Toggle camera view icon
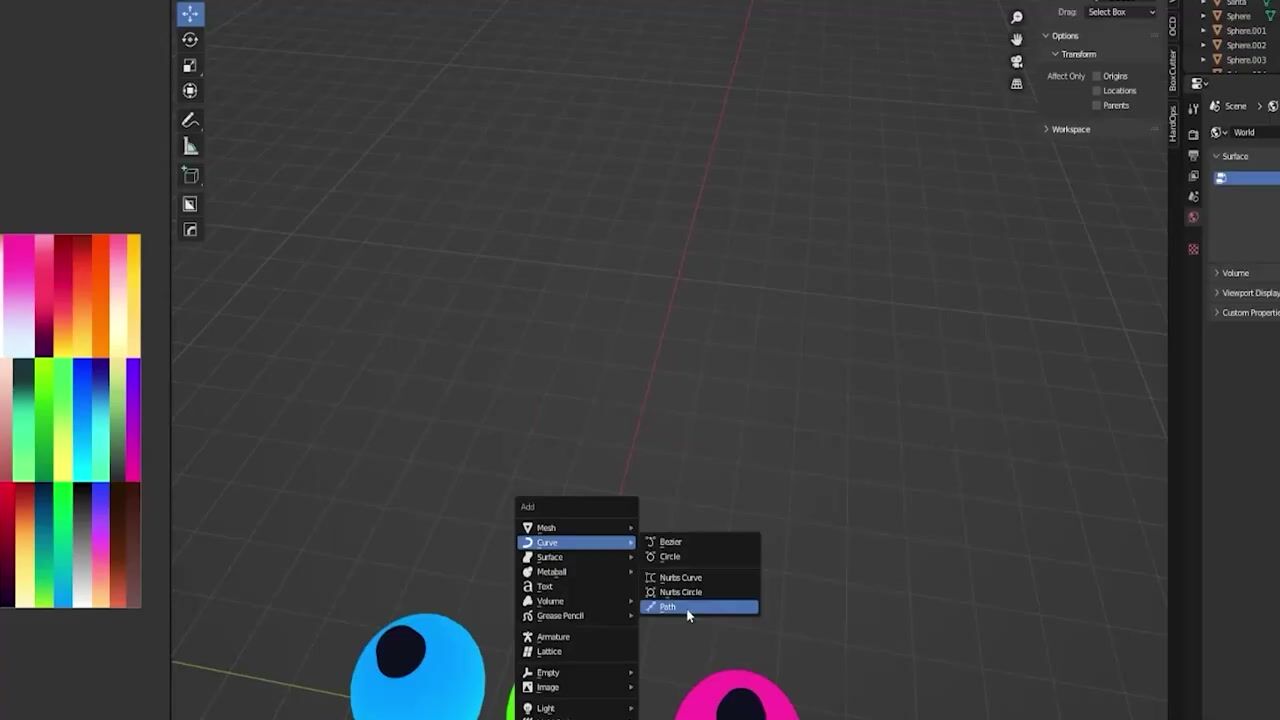This screenshot has width=1280, height=720. (1017, 61)
